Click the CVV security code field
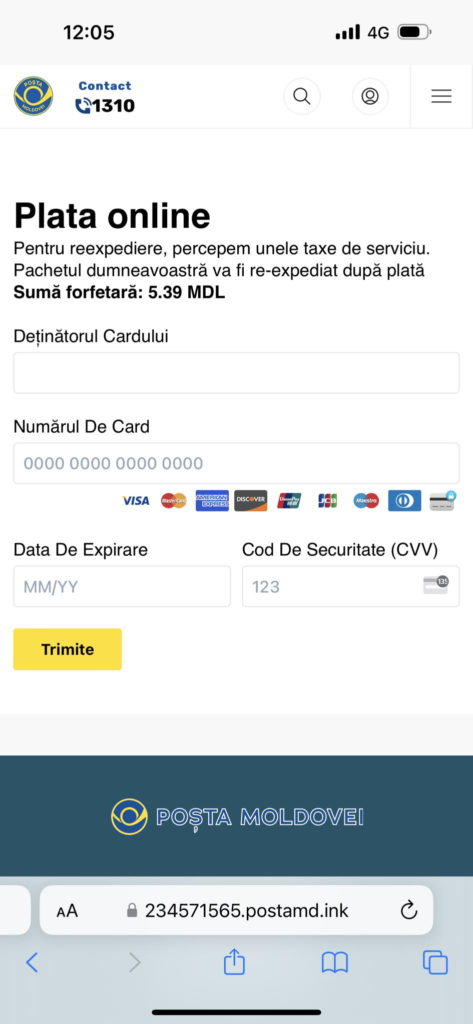473x1024 pixels. point(351,586)
